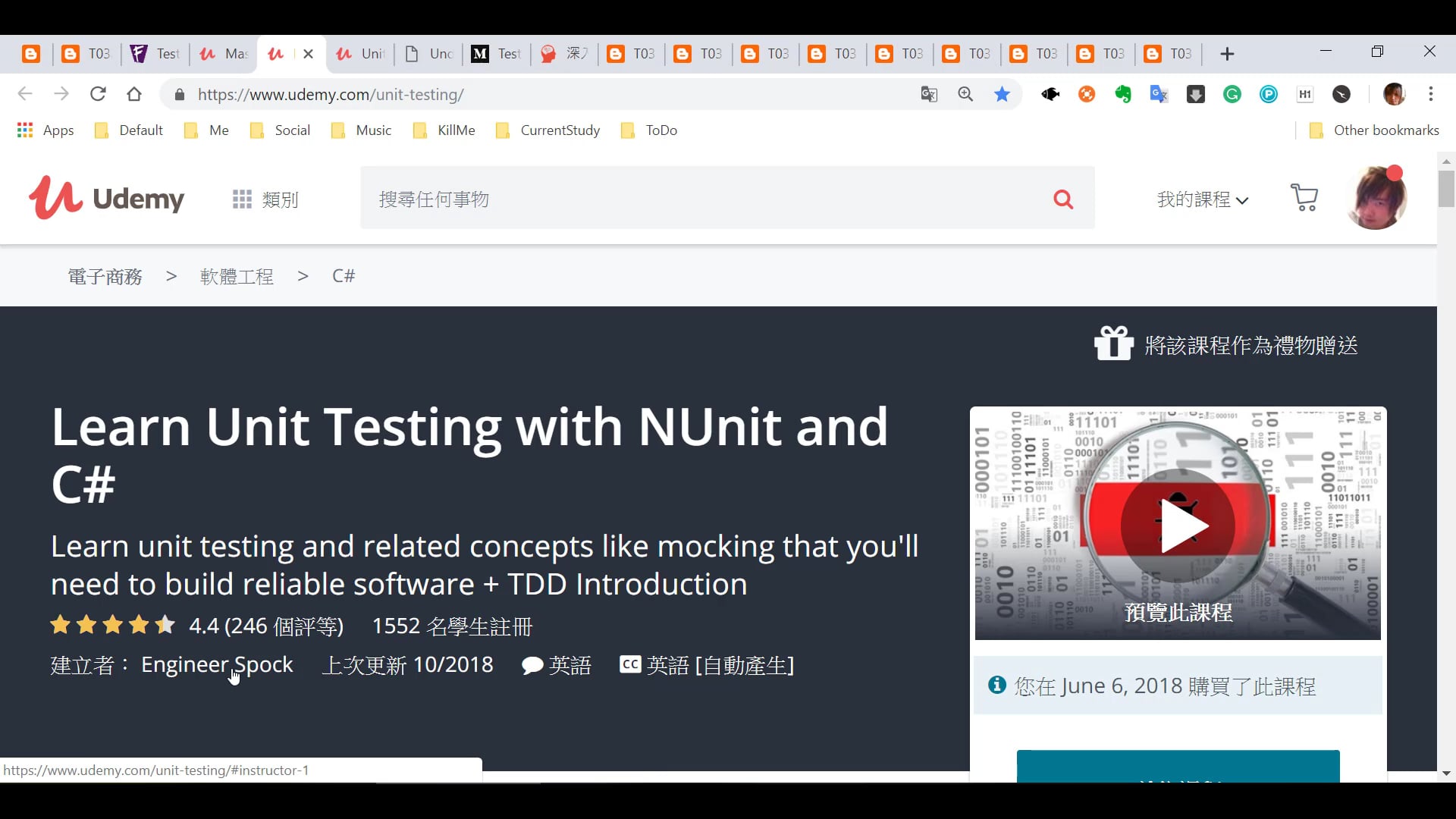This screenshot has width=1456, height=819.
Task: Click the Grammarly extension icon
Action: click(1232, 94)
